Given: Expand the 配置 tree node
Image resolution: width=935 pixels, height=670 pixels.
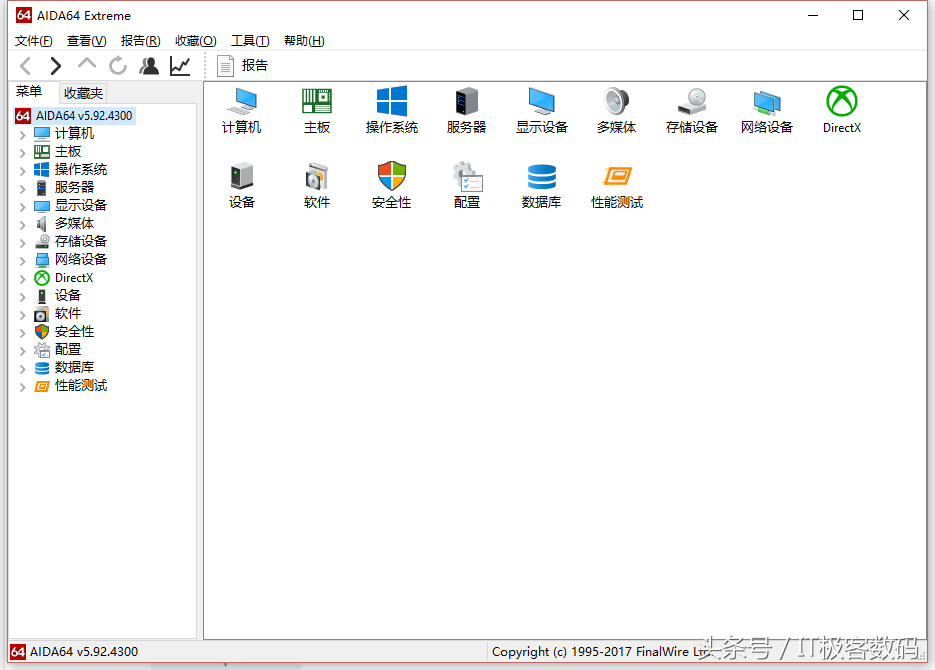Looking at the screenshot, I should pos(23,350).
